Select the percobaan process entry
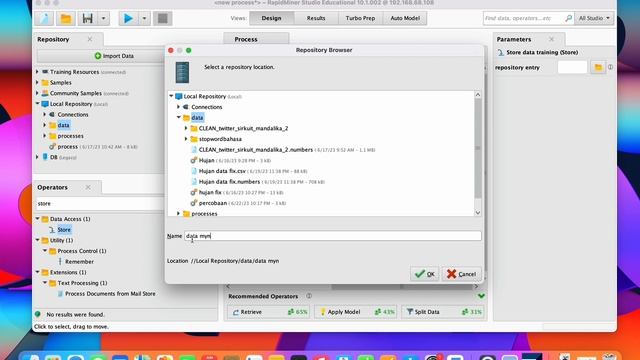The image size is (640, 360). (x=213, y=203)
